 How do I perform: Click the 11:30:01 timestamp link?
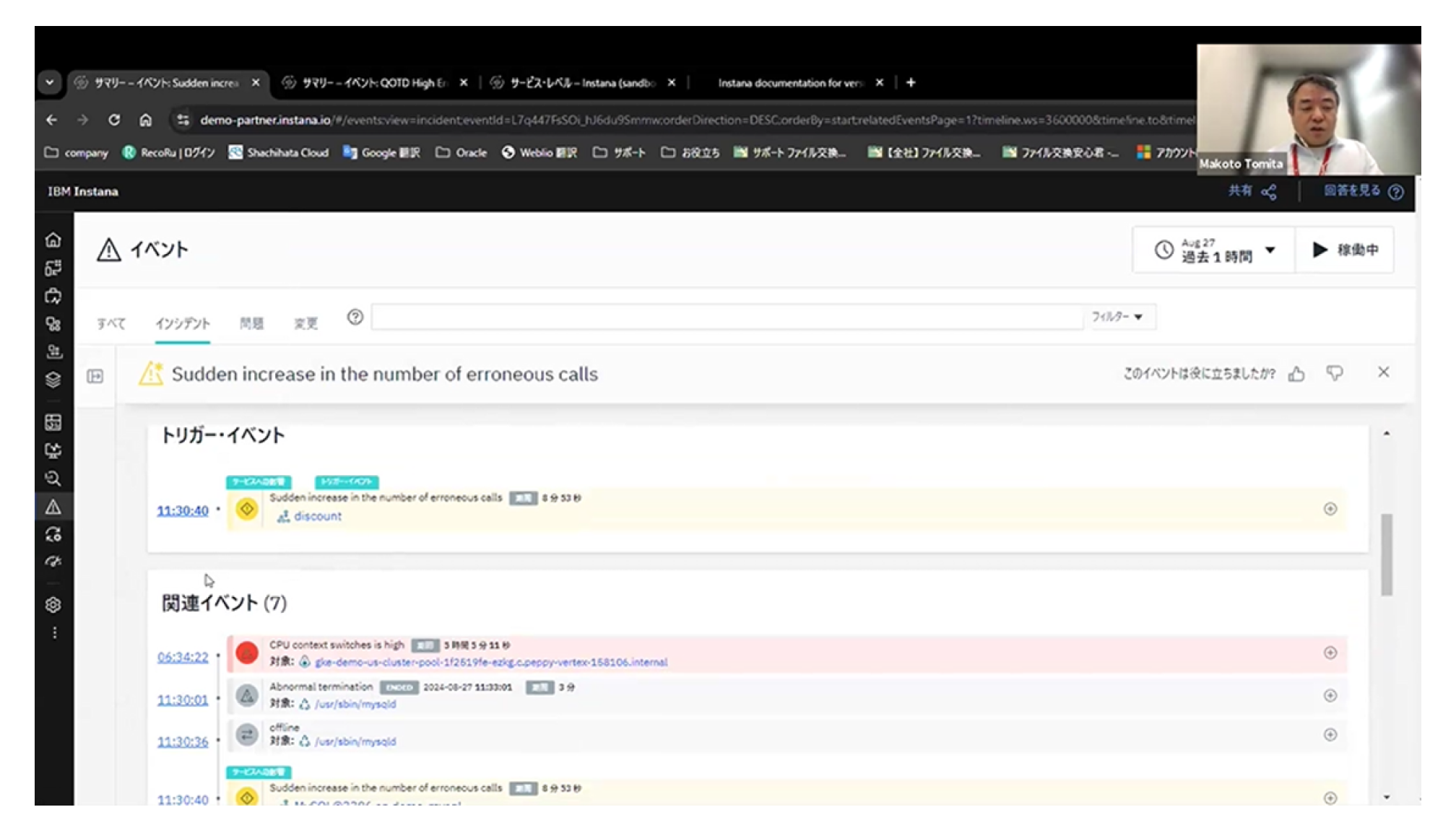click(183, 700)
